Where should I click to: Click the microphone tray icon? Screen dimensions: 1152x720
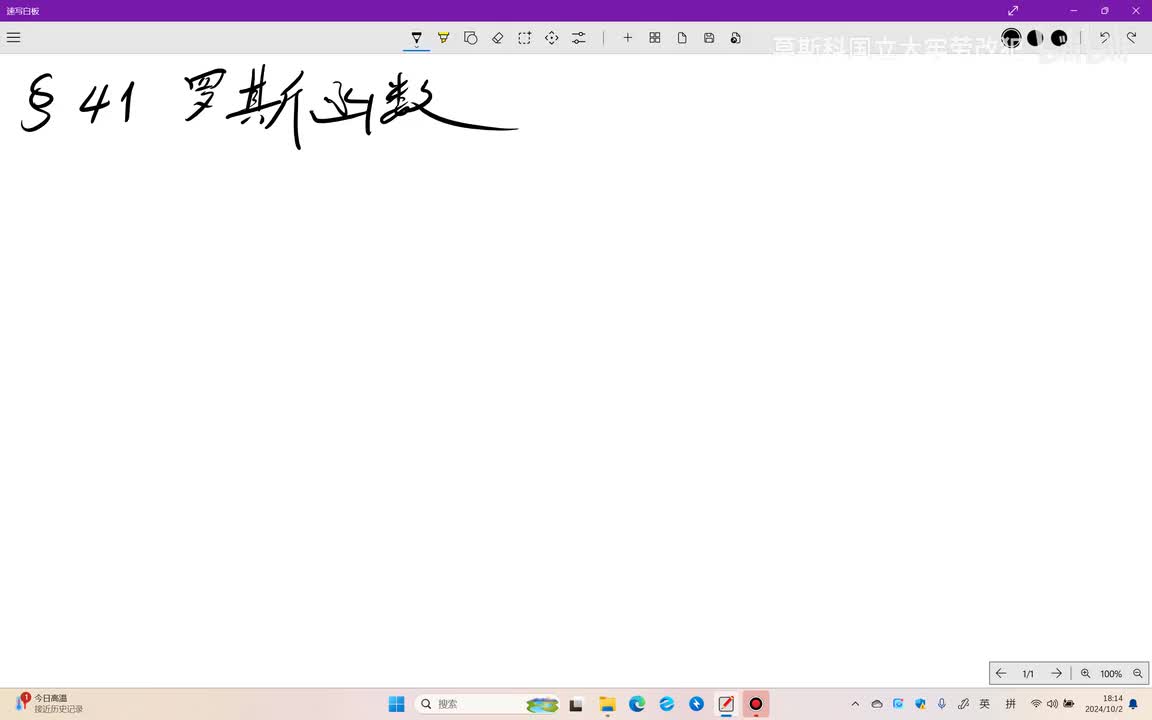942,704
